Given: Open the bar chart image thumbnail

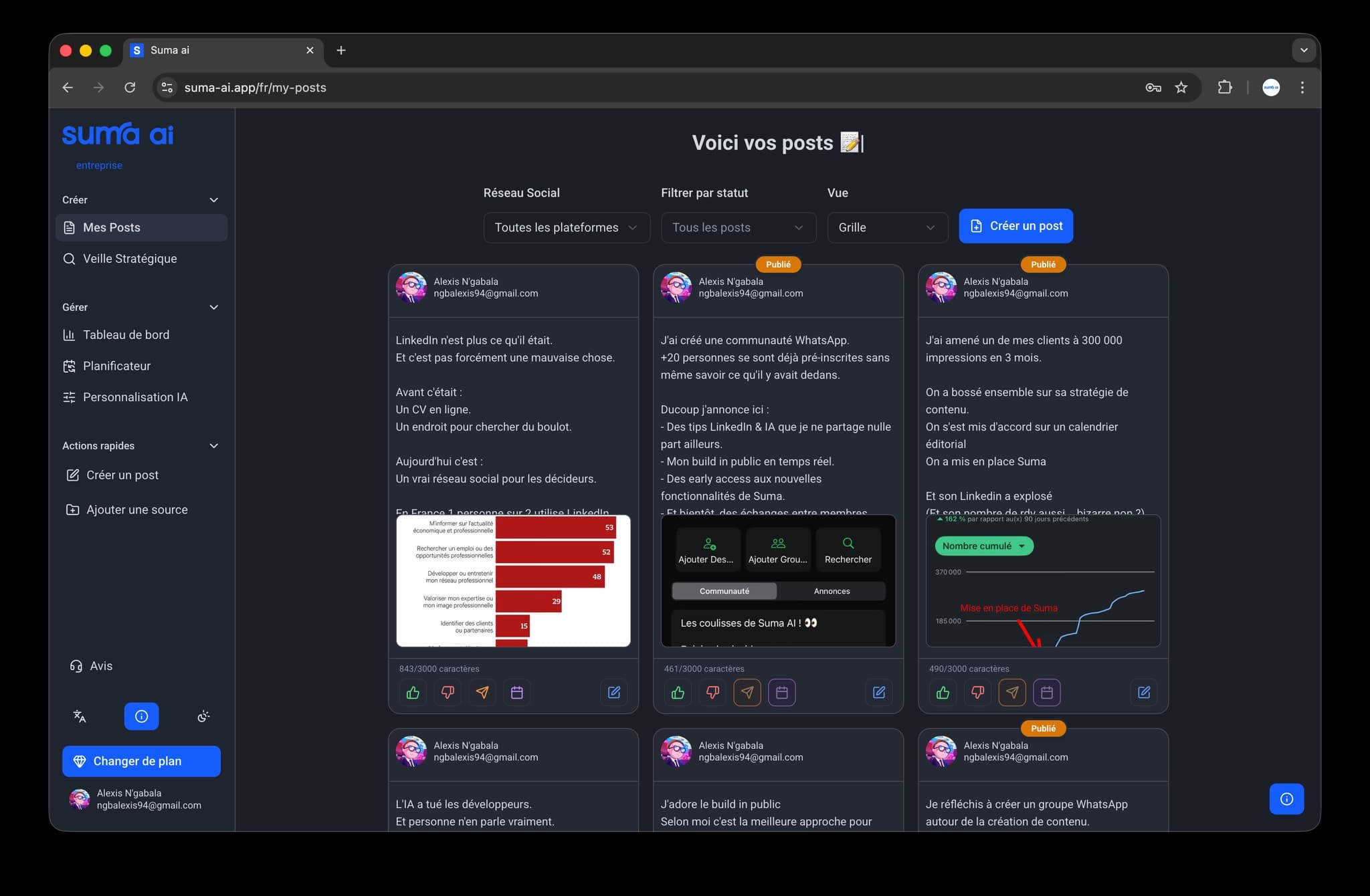Looking at the screenshot, I should (x=513, y=580).
